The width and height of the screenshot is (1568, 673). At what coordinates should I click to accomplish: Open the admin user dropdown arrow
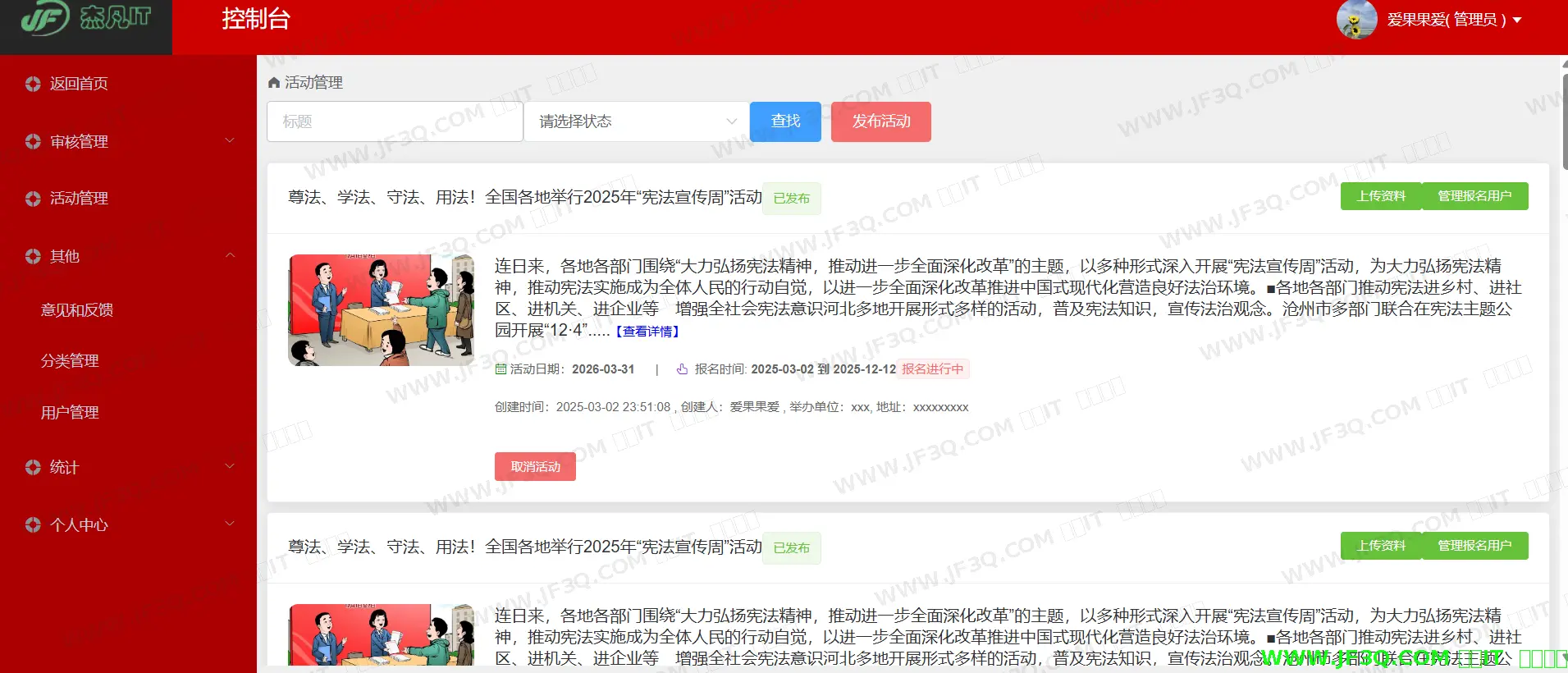click(1517, 21)
